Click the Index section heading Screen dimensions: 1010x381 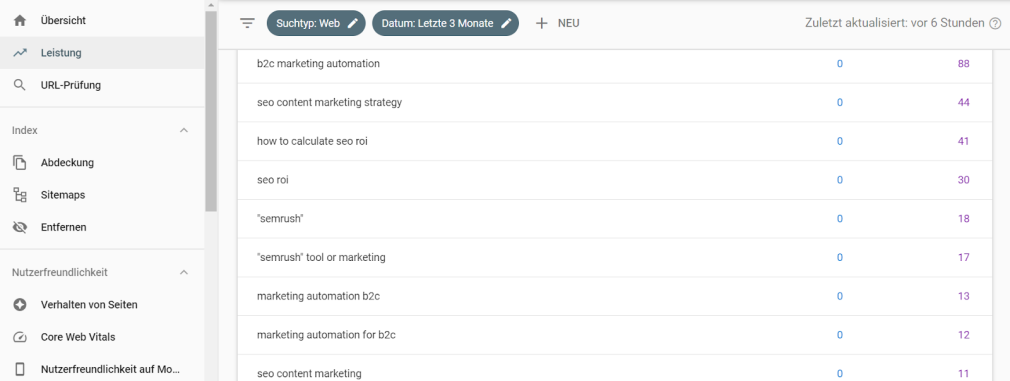tap(24, 130)
